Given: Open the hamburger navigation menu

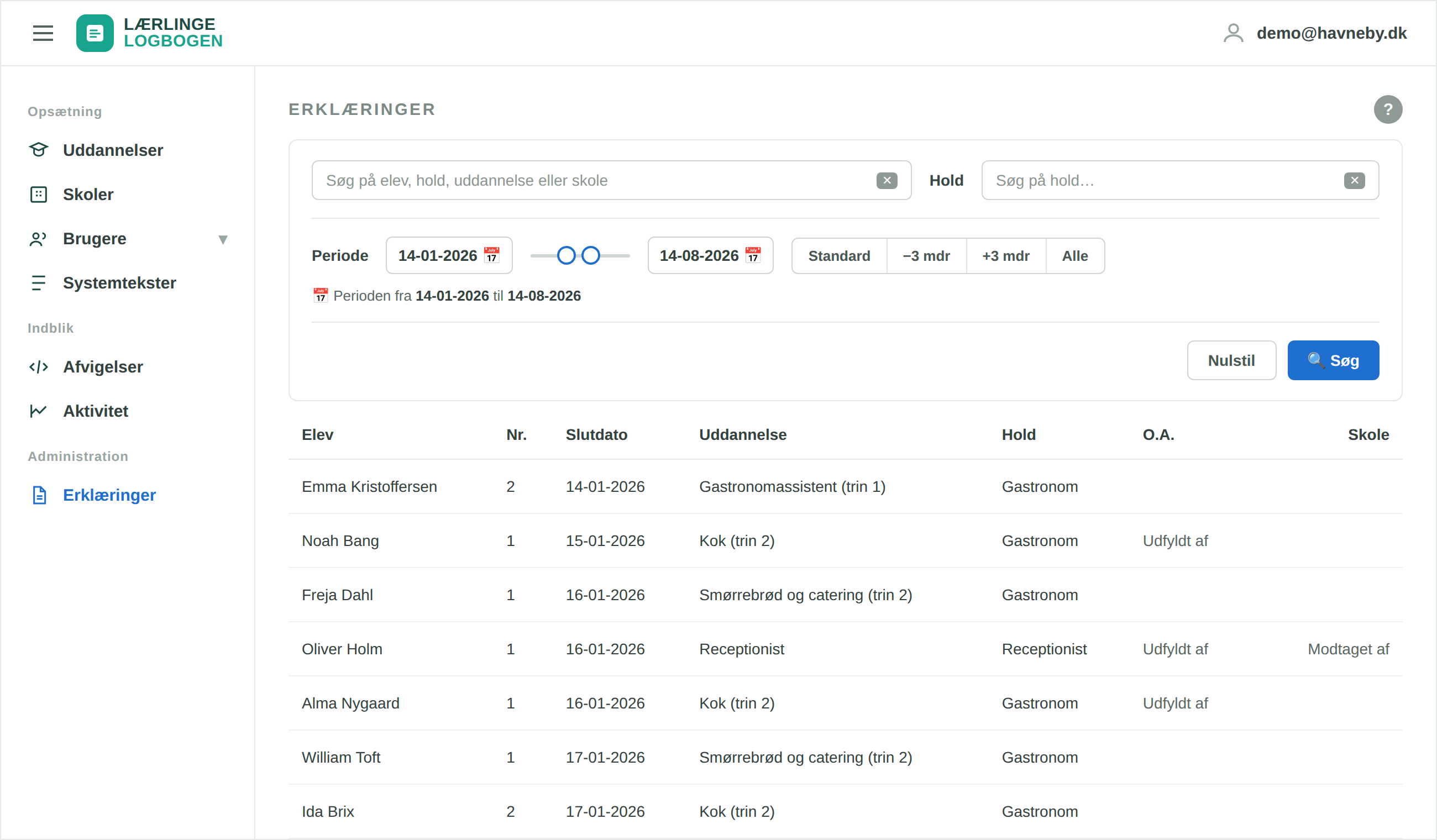Looking at the screenshot, I should [x=43, y=33].
